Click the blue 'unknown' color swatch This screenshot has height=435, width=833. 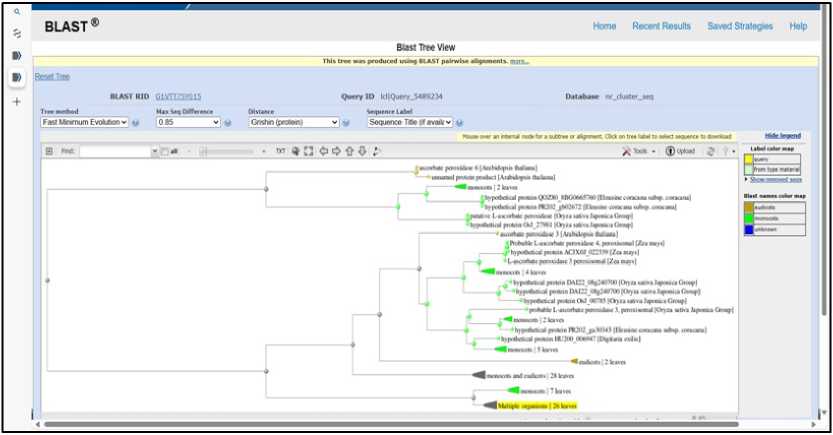coord(749,229)
